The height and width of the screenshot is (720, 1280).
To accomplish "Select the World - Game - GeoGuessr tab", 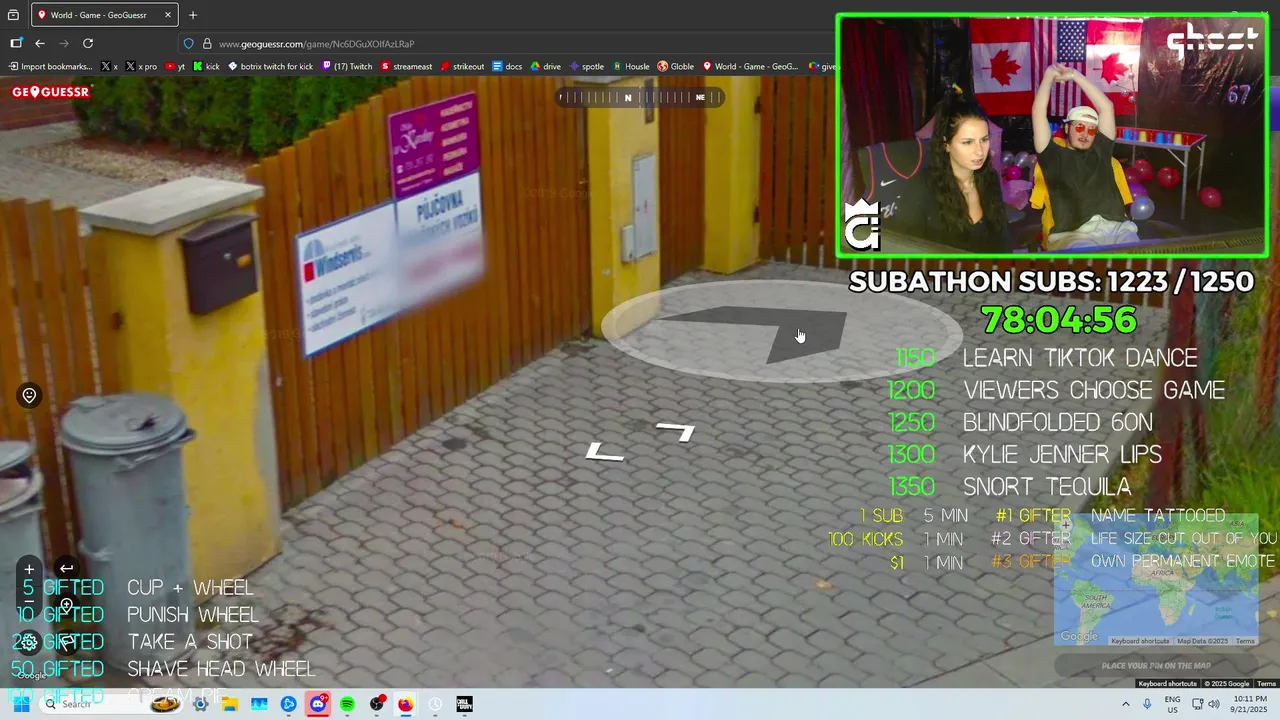I will 104,15.
